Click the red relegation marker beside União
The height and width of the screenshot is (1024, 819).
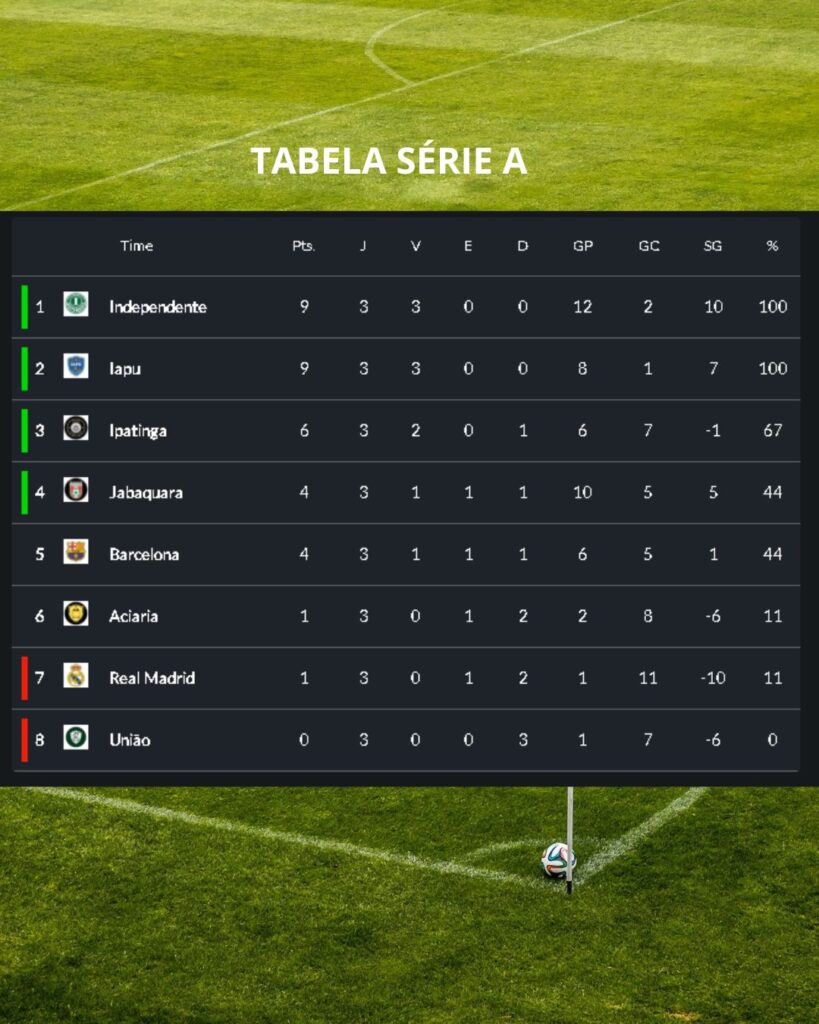[x=25, y=739]
